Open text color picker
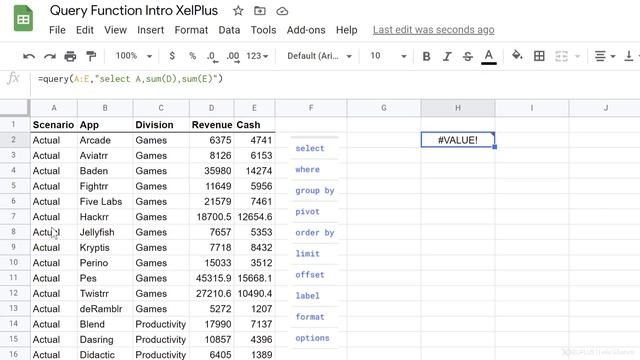Viewport: 640px width, 360px height. (x=489, y=56)
